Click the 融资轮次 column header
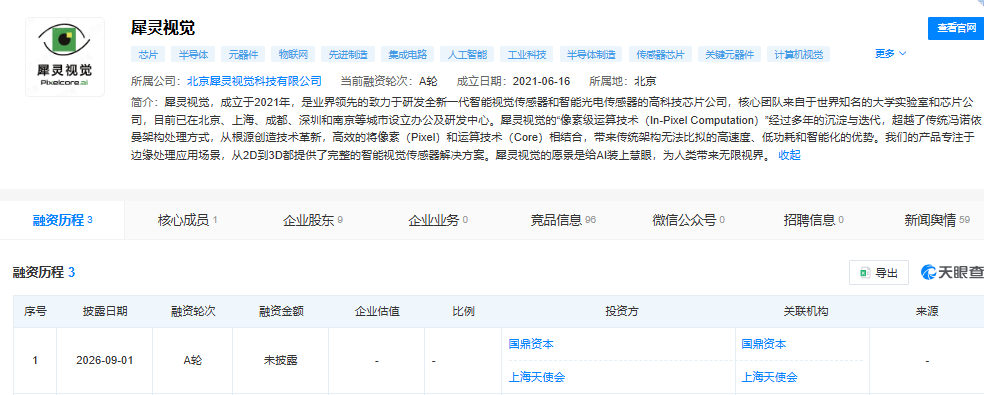The image size is (984, 395). click(193, 311)
